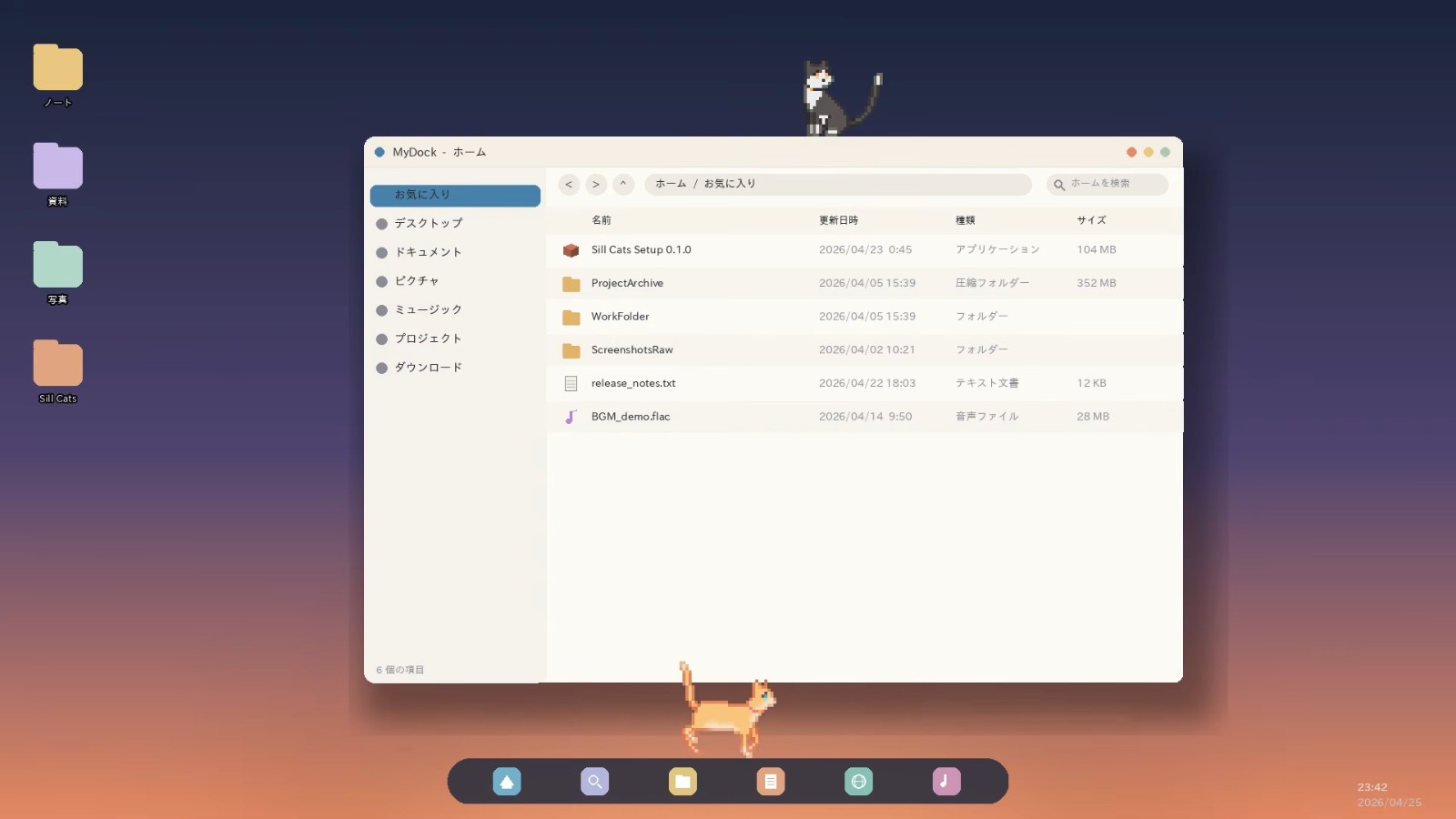Viewport: 1456px width, 819px height.
Task: Open the Sill Cats desktop folder
Action: point(57,364)
